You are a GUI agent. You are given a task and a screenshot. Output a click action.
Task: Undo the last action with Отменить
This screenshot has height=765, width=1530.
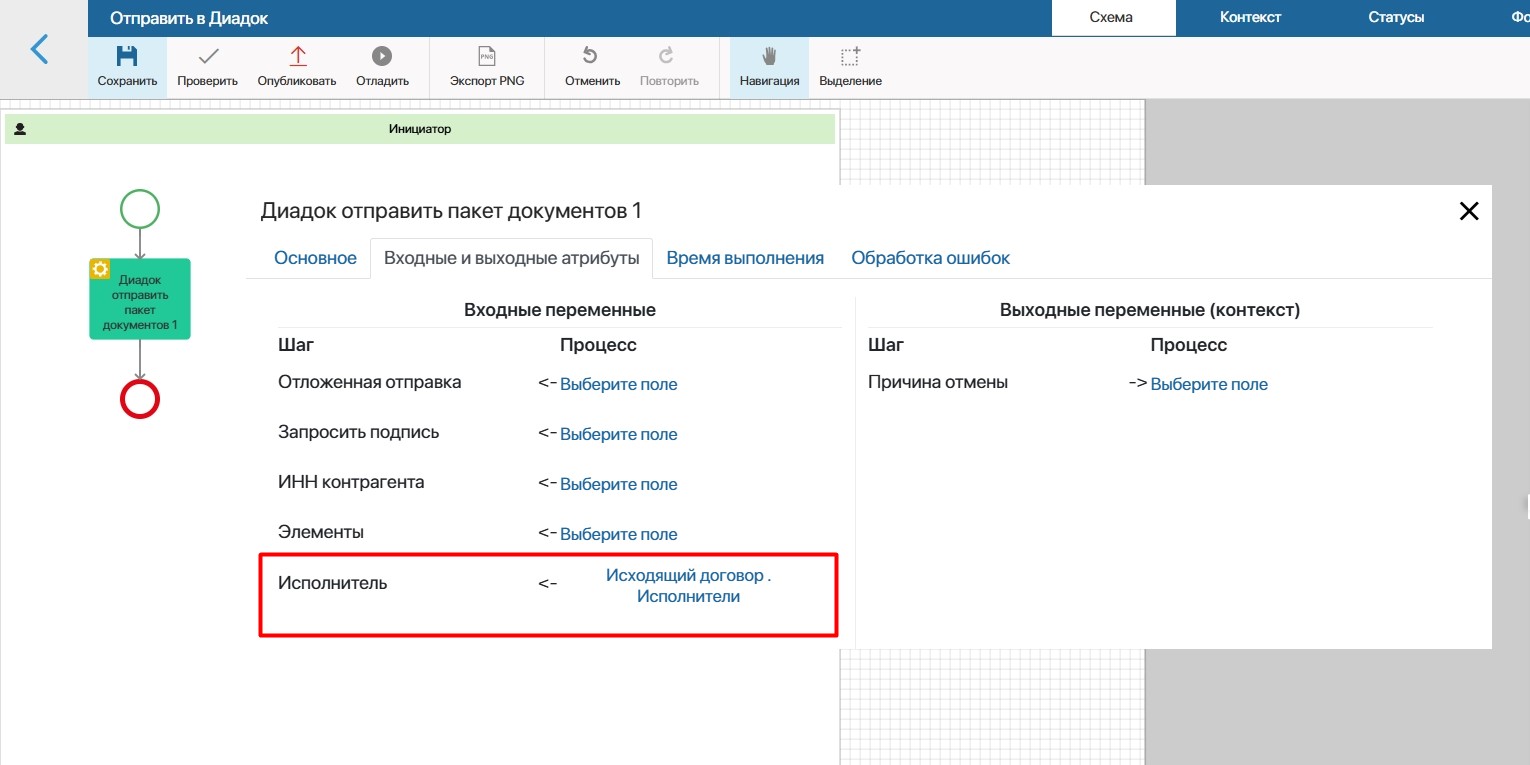click(x=592, y=57)
